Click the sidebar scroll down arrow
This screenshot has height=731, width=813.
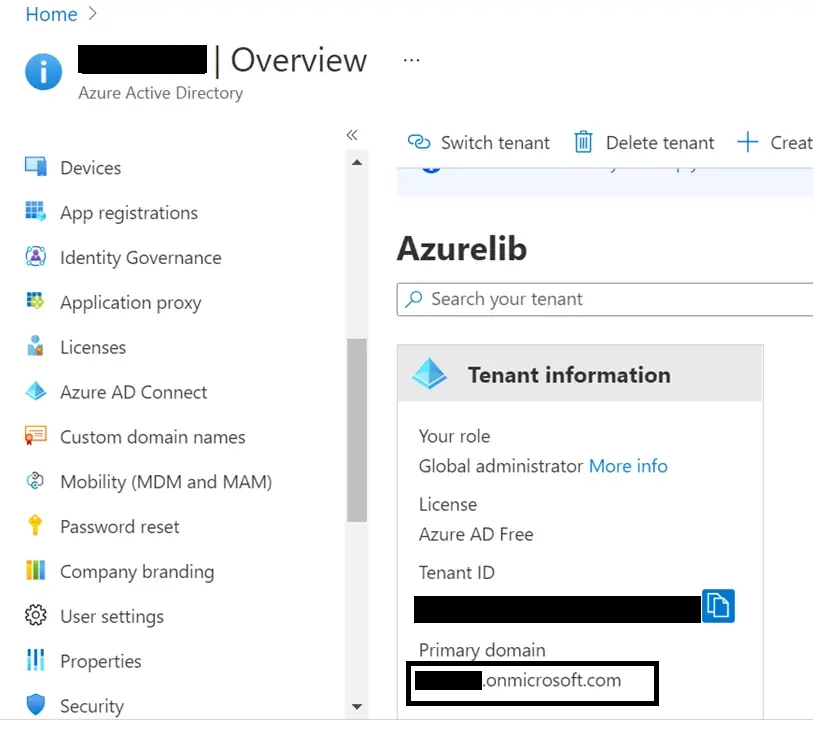click(357, 707)
